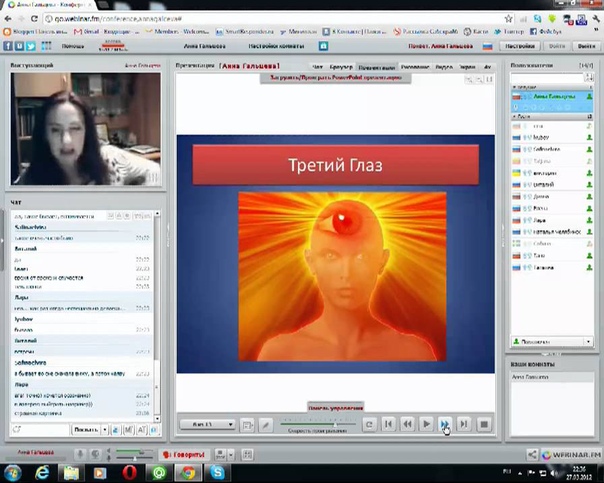Bookmark the page with star icon

[x=508, y=18]
